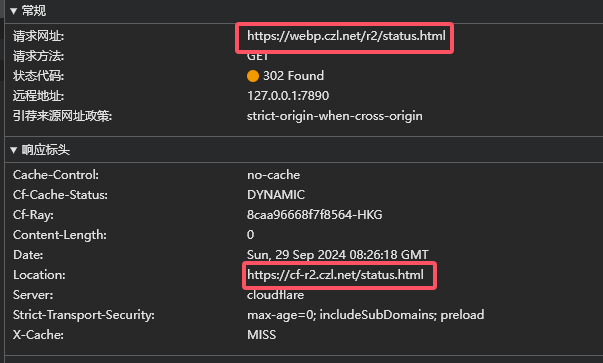Click the Strict-Transport-Security header value
603x363 pixels.
click(x=365, y=315)
